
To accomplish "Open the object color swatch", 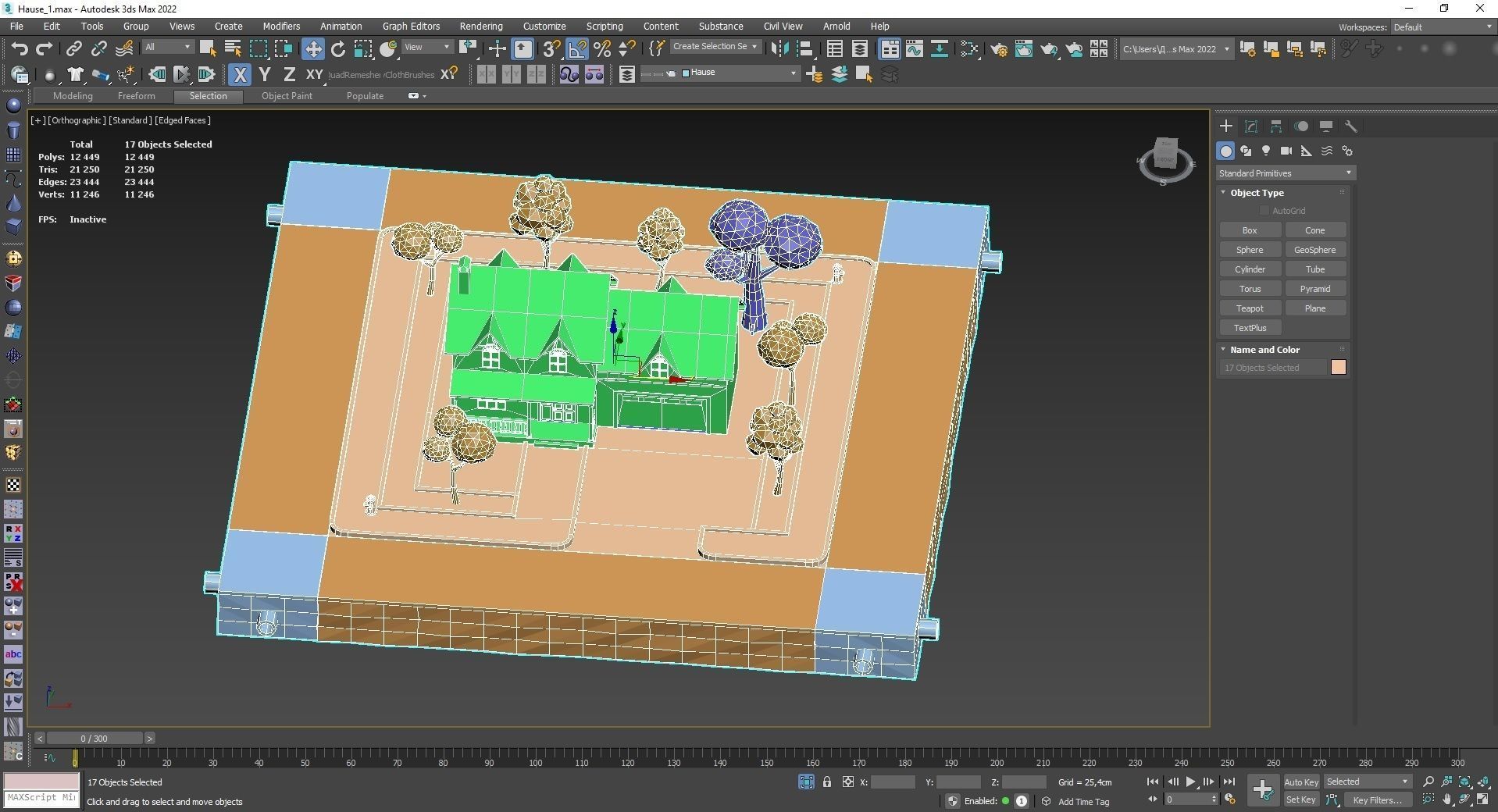I will 1338,367.
